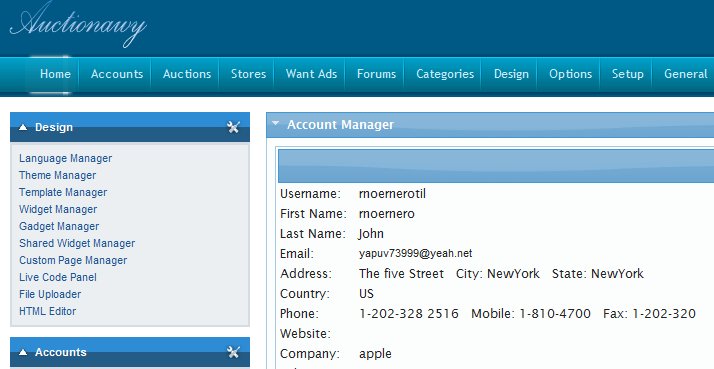
Task: Click the address The five Street
Action: pyautogui.click(x=401, y=274)
